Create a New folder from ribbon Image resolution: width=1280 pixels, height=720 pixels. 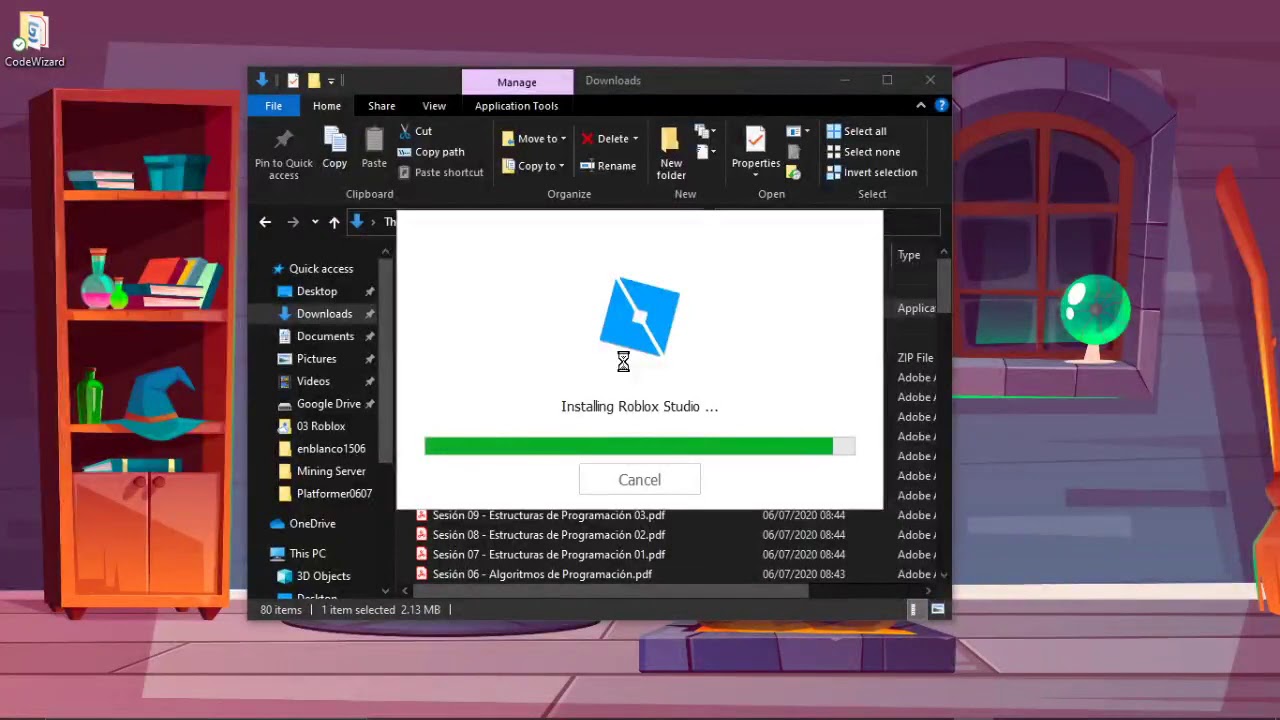tap(671, 154)
